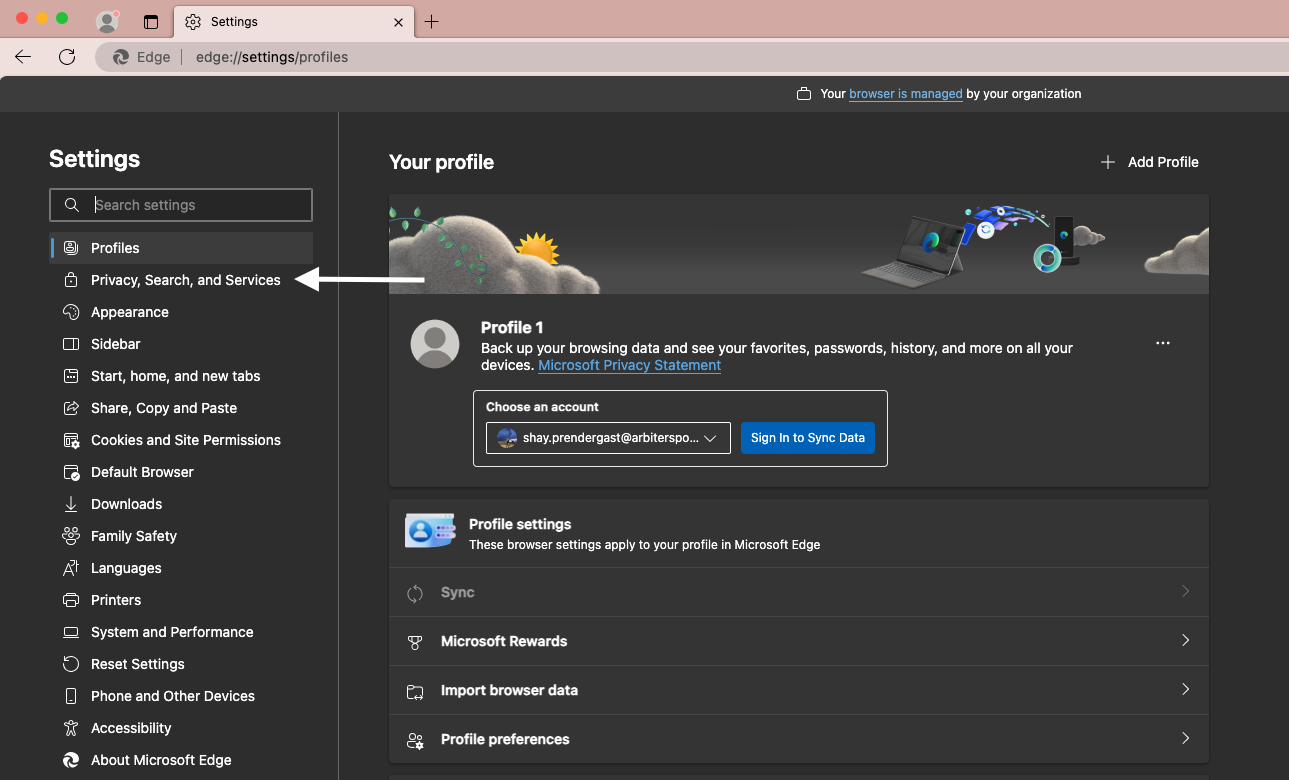The width and height of the screenshot is (1289, 780).
Task: Select Cookies and Site Permissions
Action: coord(181,440)
